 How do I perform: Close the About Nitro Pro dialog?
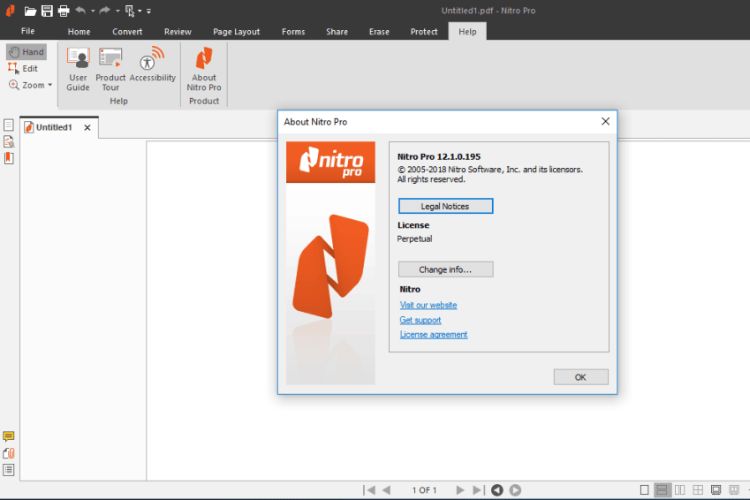pos(605,122)
